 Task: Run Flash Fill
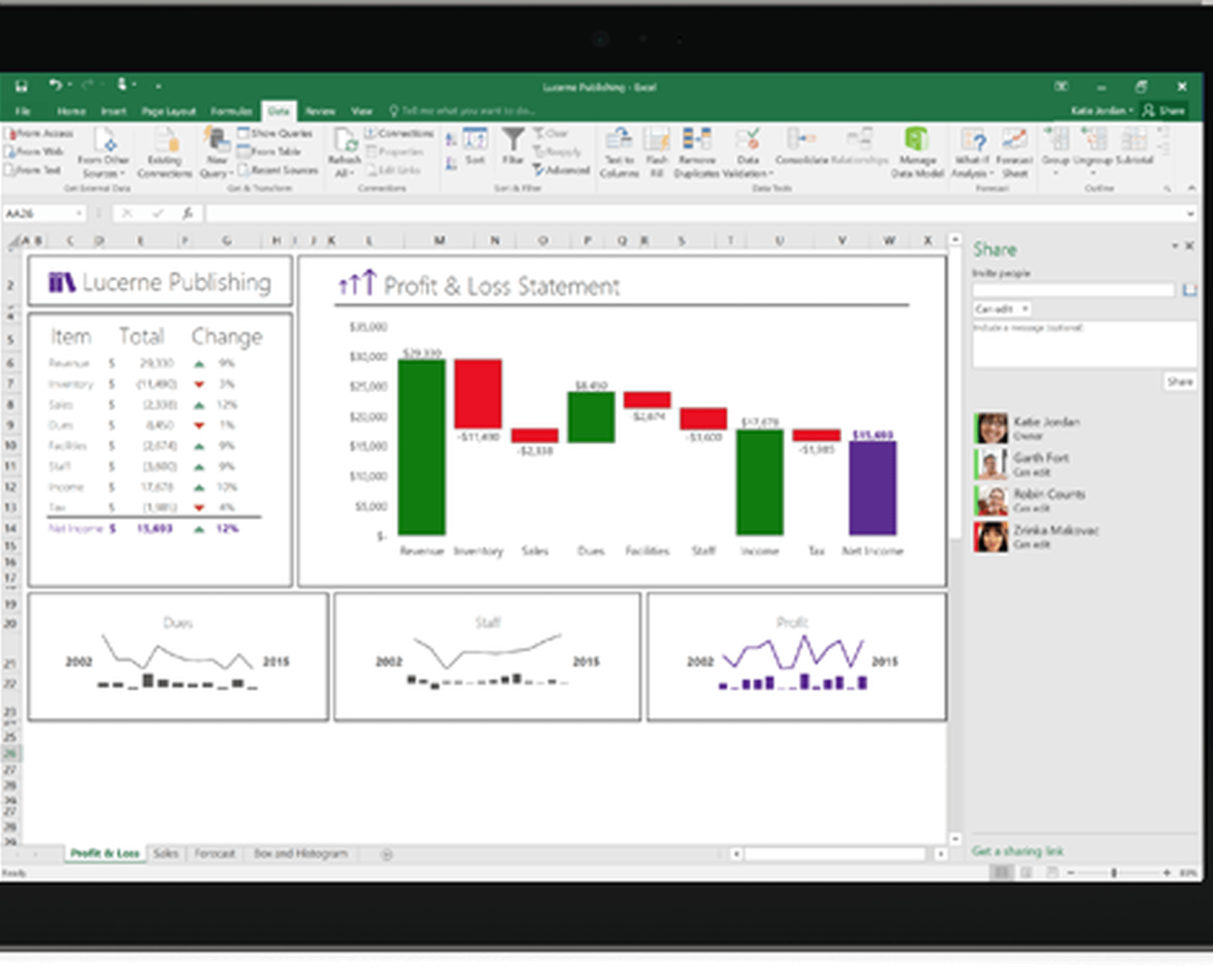(657, 152)
